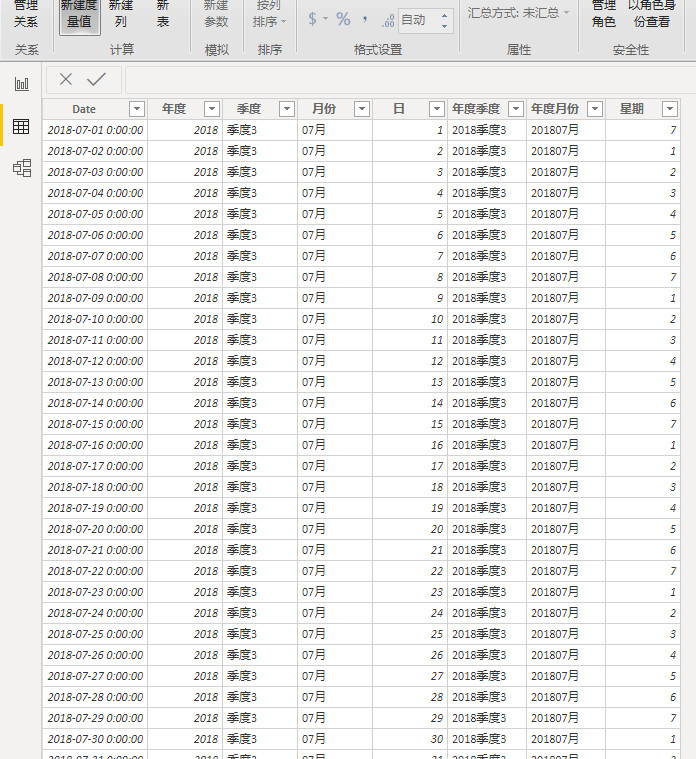Click 新表 to create a table
The width and height of the screenshot is (696, 759).
pyautogui.click(x=163, y=14)
